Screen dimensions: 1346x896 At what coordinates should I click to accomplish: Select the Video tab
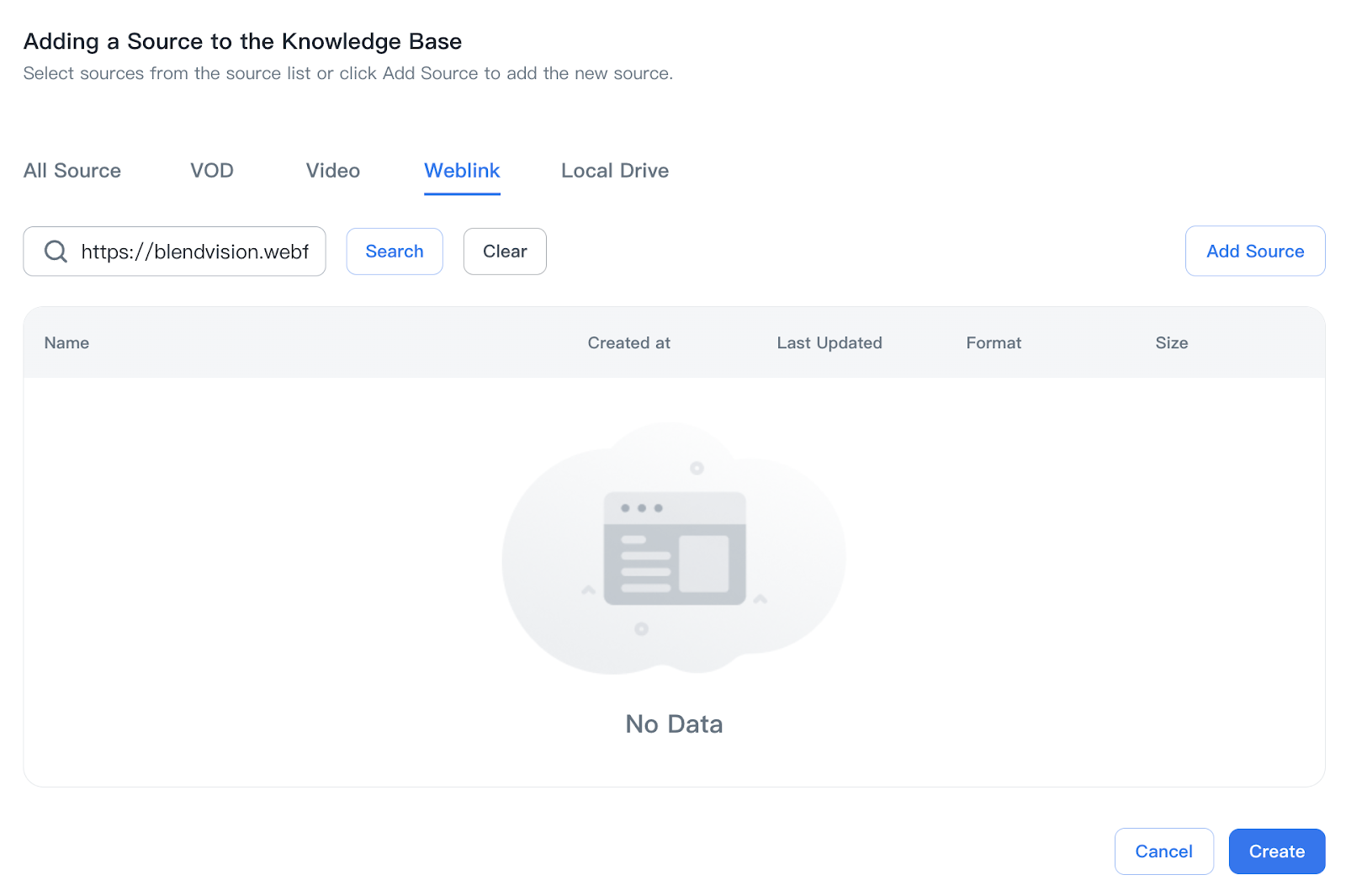(x=333, y=171)
